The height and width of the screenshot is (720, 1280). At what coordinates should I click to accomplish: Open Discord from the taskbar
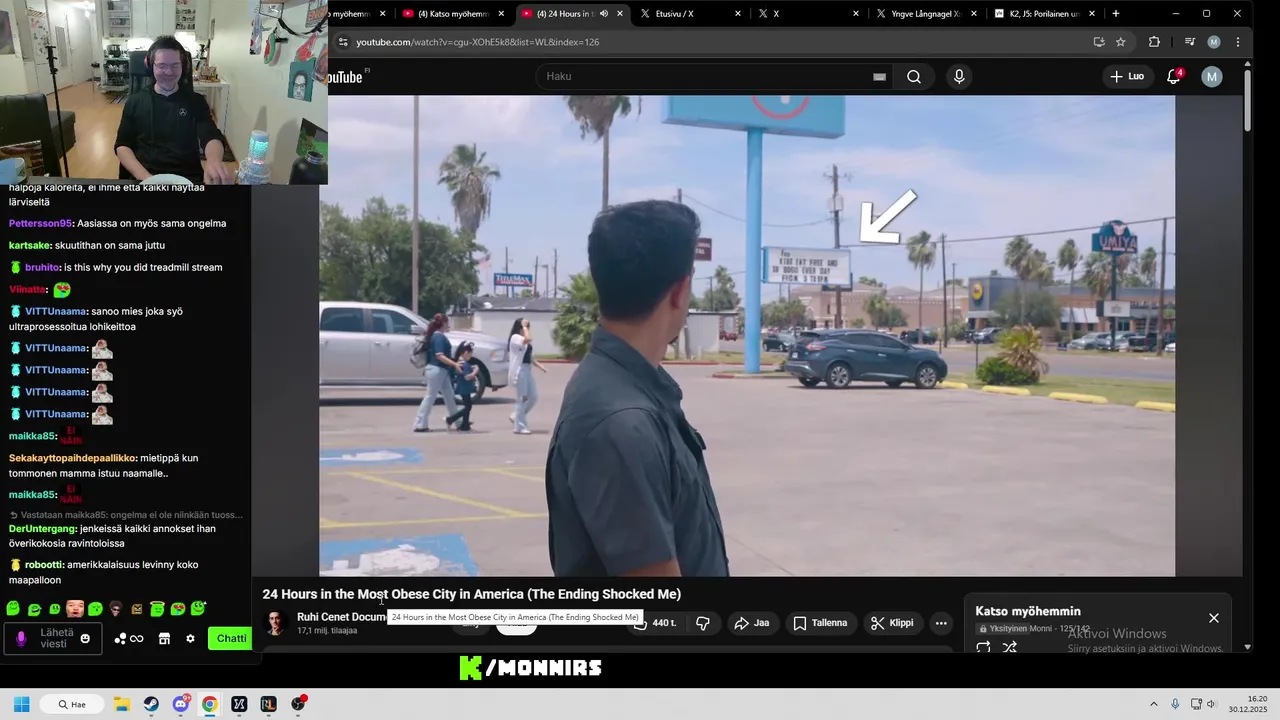tap(180, 704)
